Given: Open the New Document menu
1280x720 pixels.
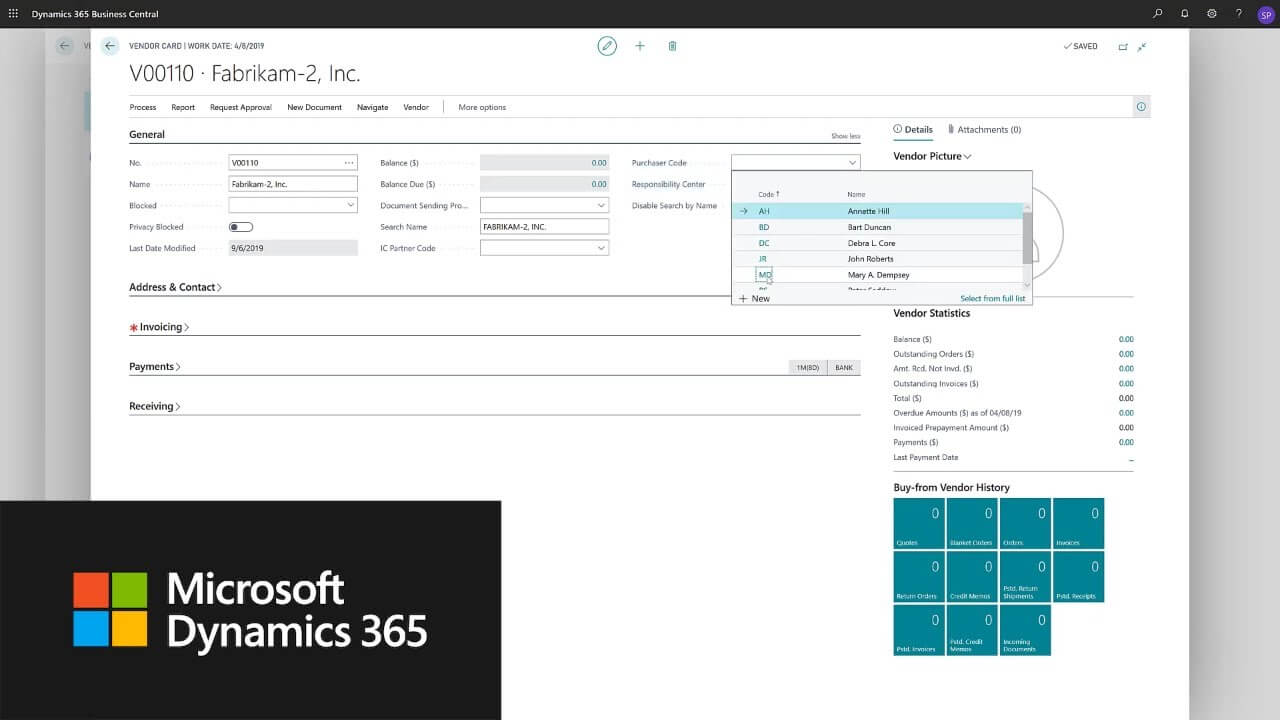Looking at the screenshot, I should coord(314,107).
